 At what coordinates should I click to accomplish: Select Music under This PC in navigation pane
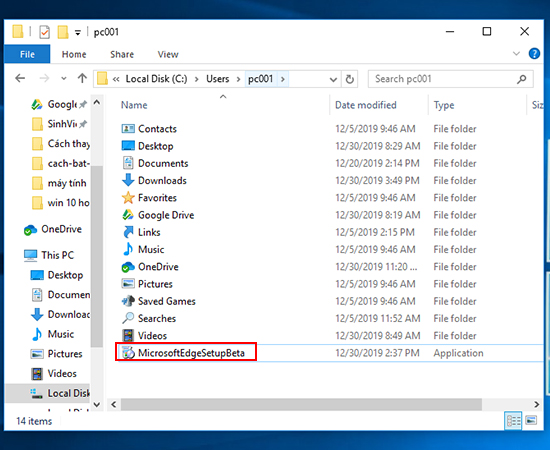click(x=53, y=334)
